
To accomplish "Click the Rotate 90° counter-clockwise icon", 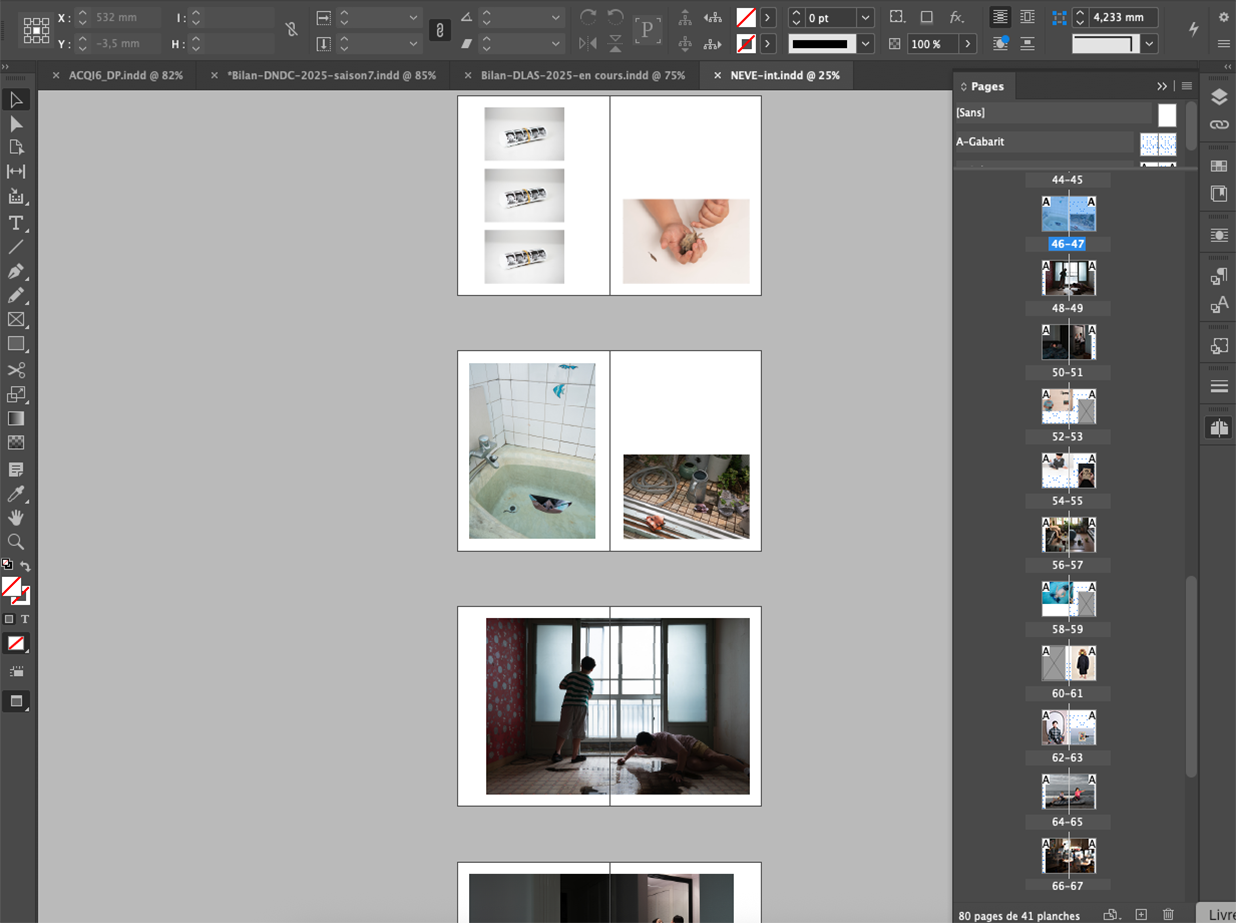I will point(616,17).
